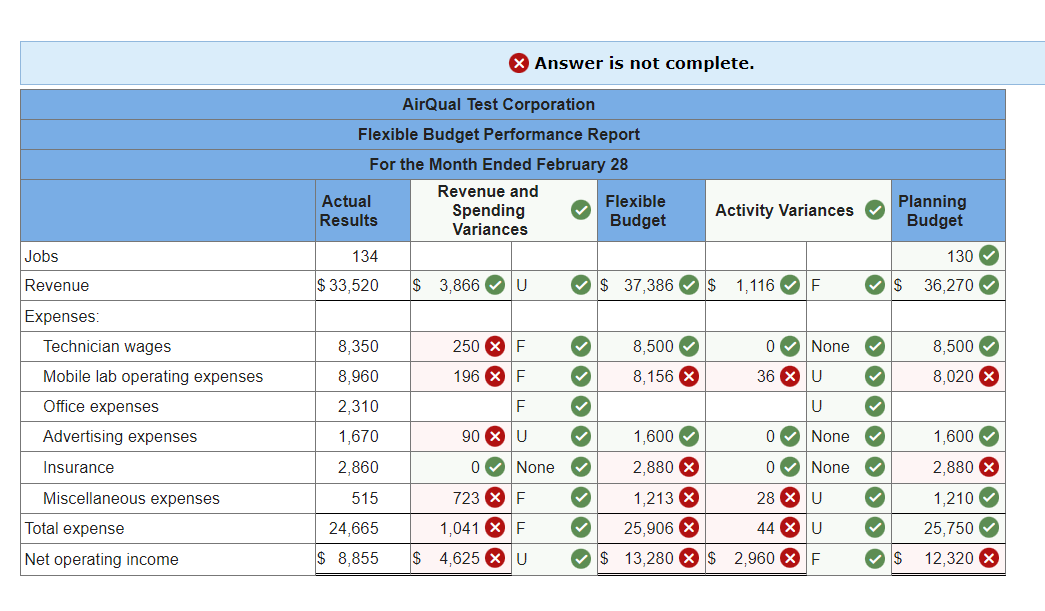Click the green check beside Technician wages flexible budget 8,500
The height and width of the screenshot is (611, 1045).
pyautogui.click(x=688, y=346)
